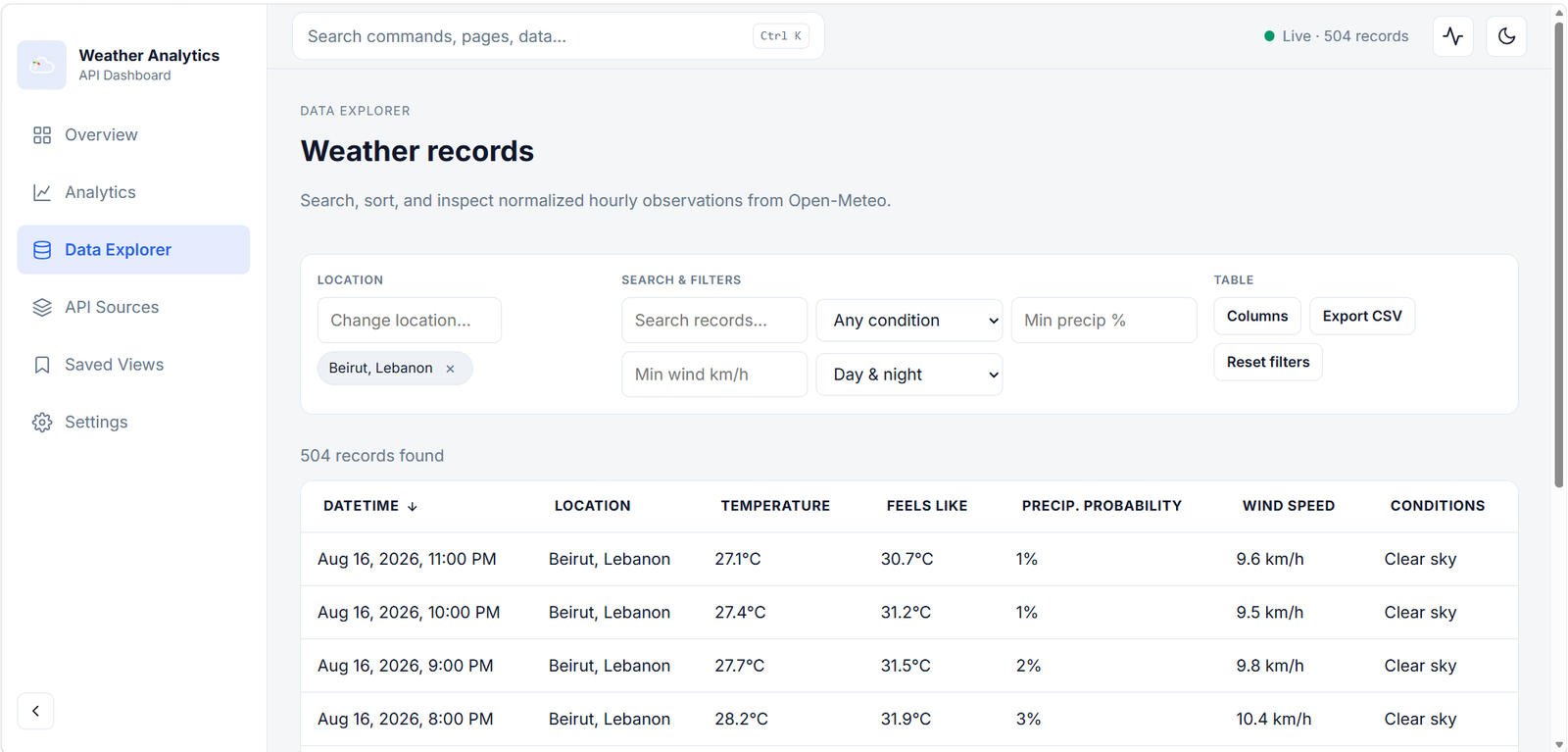Open the API Sources layers icon
The width and height of the screenshot is (1568, 752).
[x=42, y=307]
